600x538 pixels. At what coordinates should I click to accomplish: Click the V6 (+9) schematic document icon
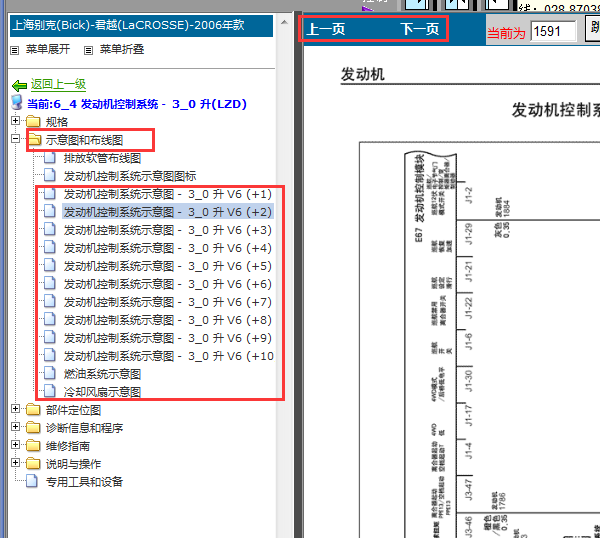50,337
